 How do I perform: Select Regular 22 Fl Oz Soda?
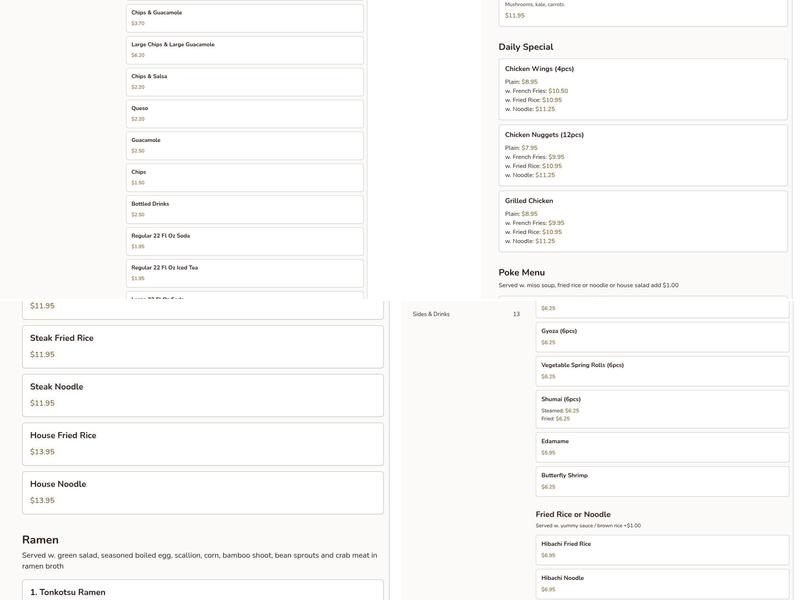point(244,241)
